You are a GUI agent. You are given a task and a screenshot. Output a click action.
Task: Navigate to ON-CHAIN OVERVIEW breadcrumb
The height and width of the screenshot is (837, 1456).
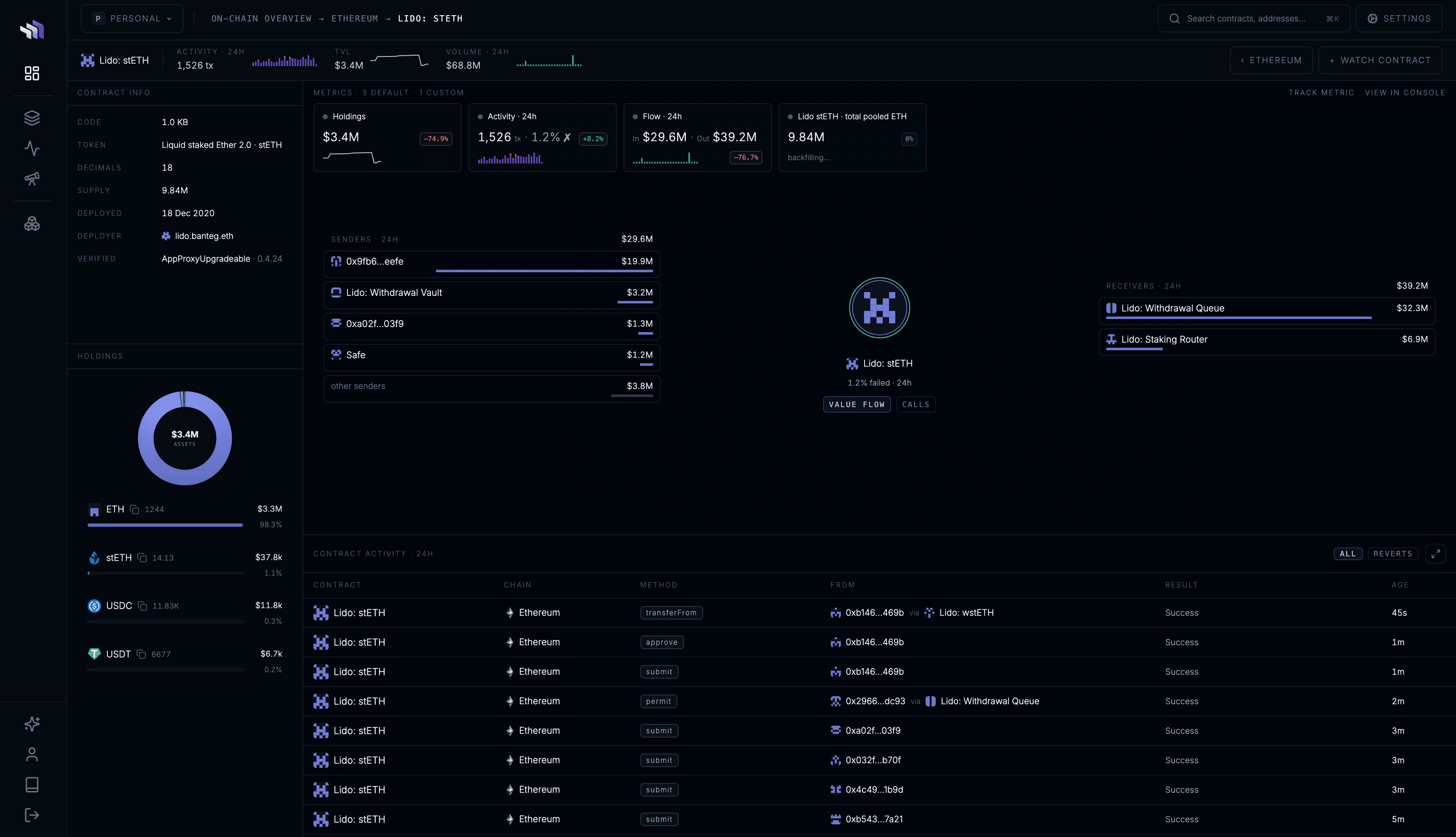coord(261,19)
